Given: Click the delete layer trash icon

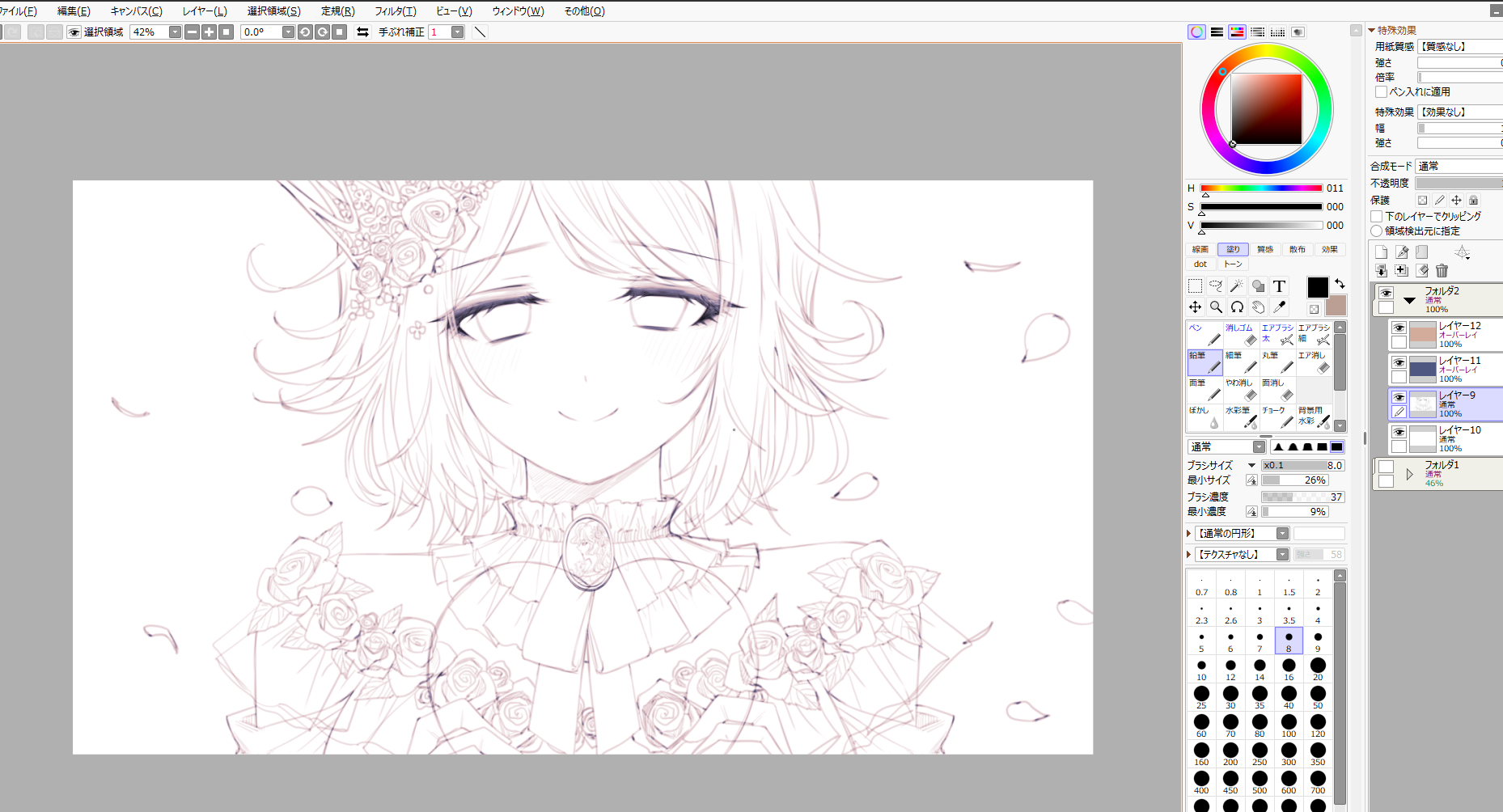Looking at the screenshot, I should click(x=1442, y=271).
